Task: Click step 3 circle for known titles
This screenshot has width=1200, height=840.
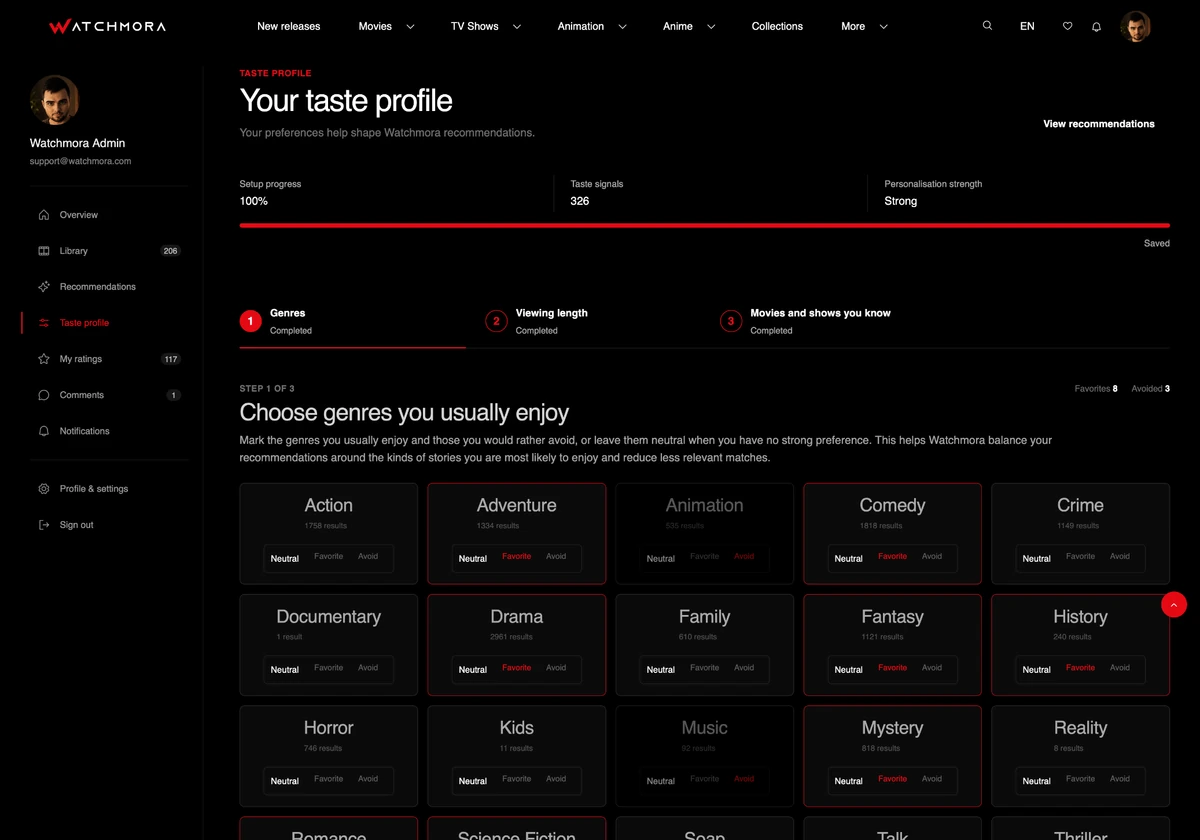Action: click(x=731, y=321)
